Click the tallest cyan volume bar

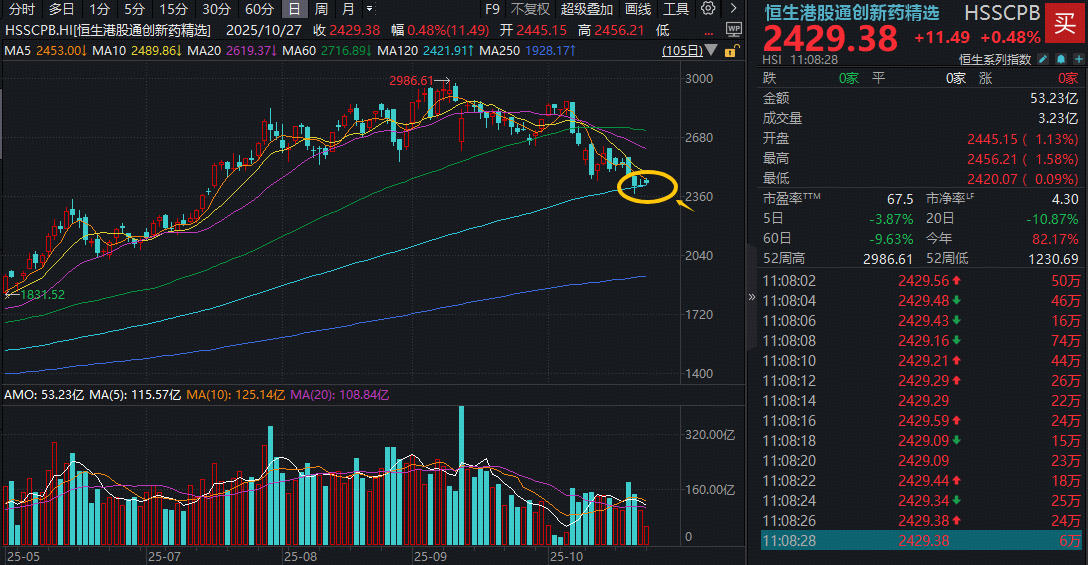461,475
